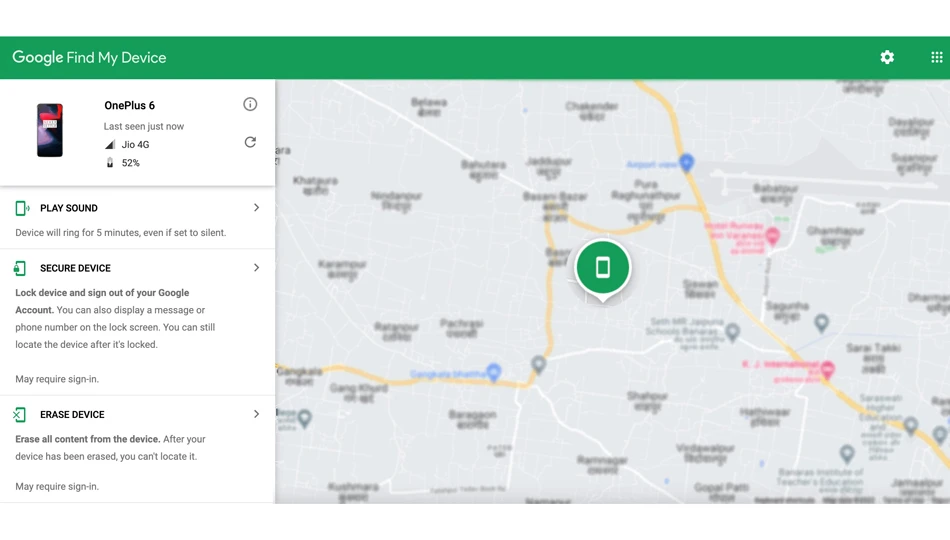This screenshot has width=950, height=540.
Task: Click the gray pin near Sagunha
Action: click(822, 322)
